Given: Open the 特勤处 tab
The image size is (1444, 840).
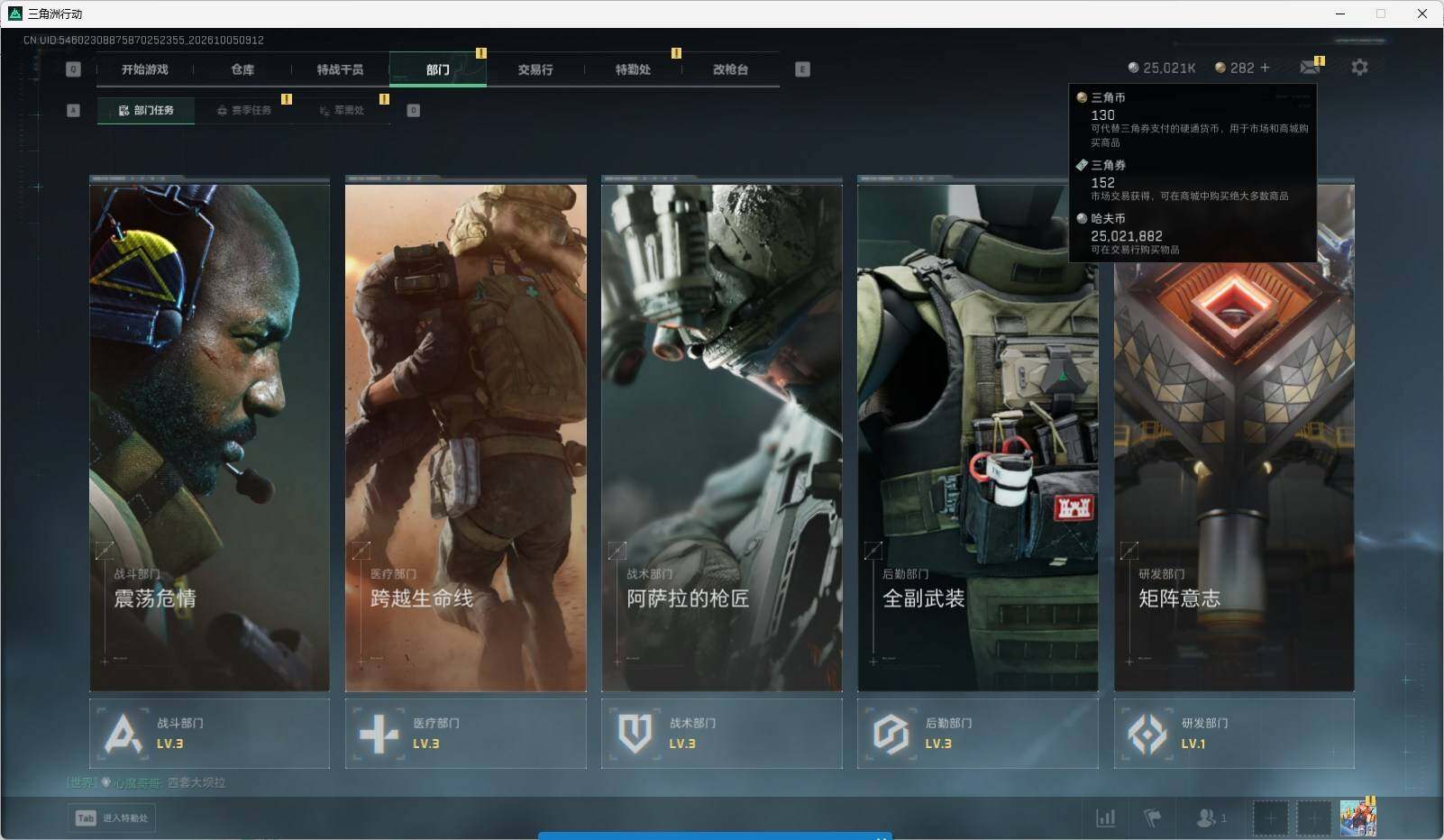Looking at the screenshot, I should [x=633, y=69].
